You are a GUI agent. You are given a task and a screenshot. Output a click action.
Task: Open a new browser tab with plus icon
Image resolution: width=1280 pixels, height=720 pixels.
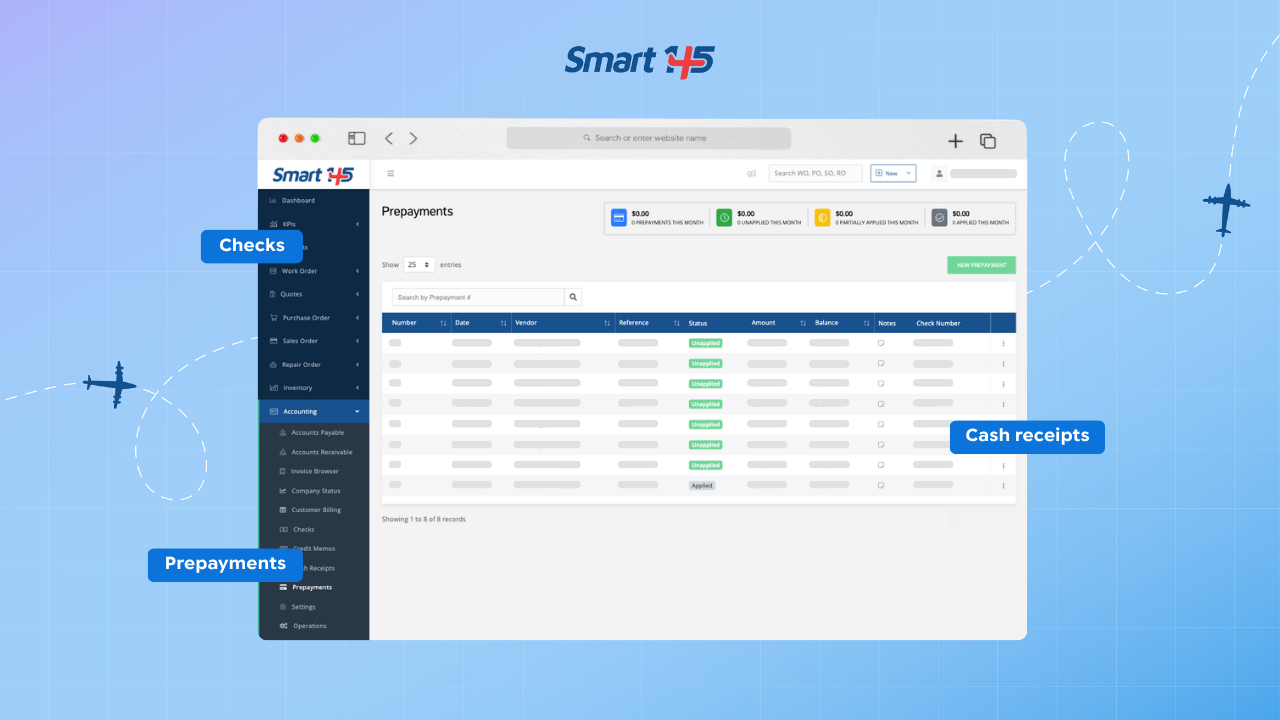[956, 141]
